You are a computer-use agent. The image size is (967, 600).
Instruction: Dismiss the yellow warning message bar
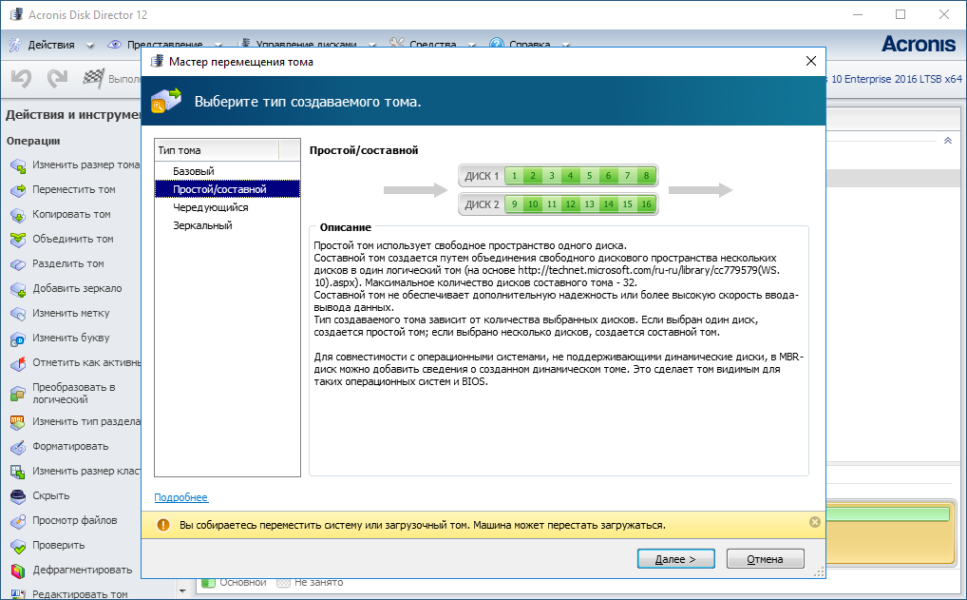(814, 522)
